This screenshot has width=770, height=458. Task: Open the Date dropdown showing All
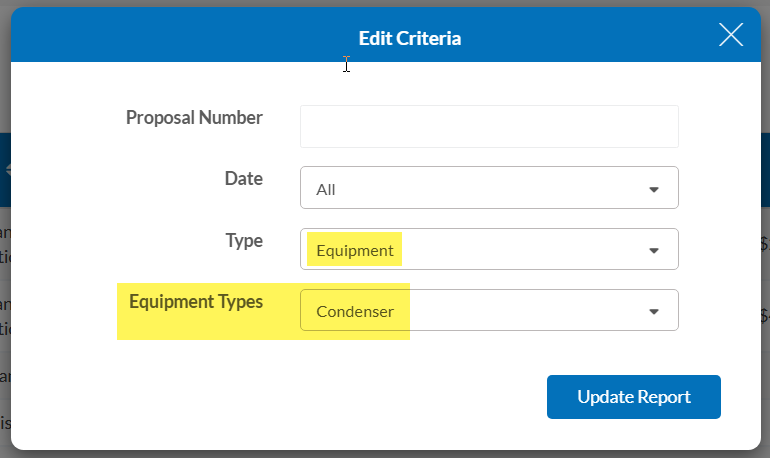pyautogui.click(x=489, y=188)
